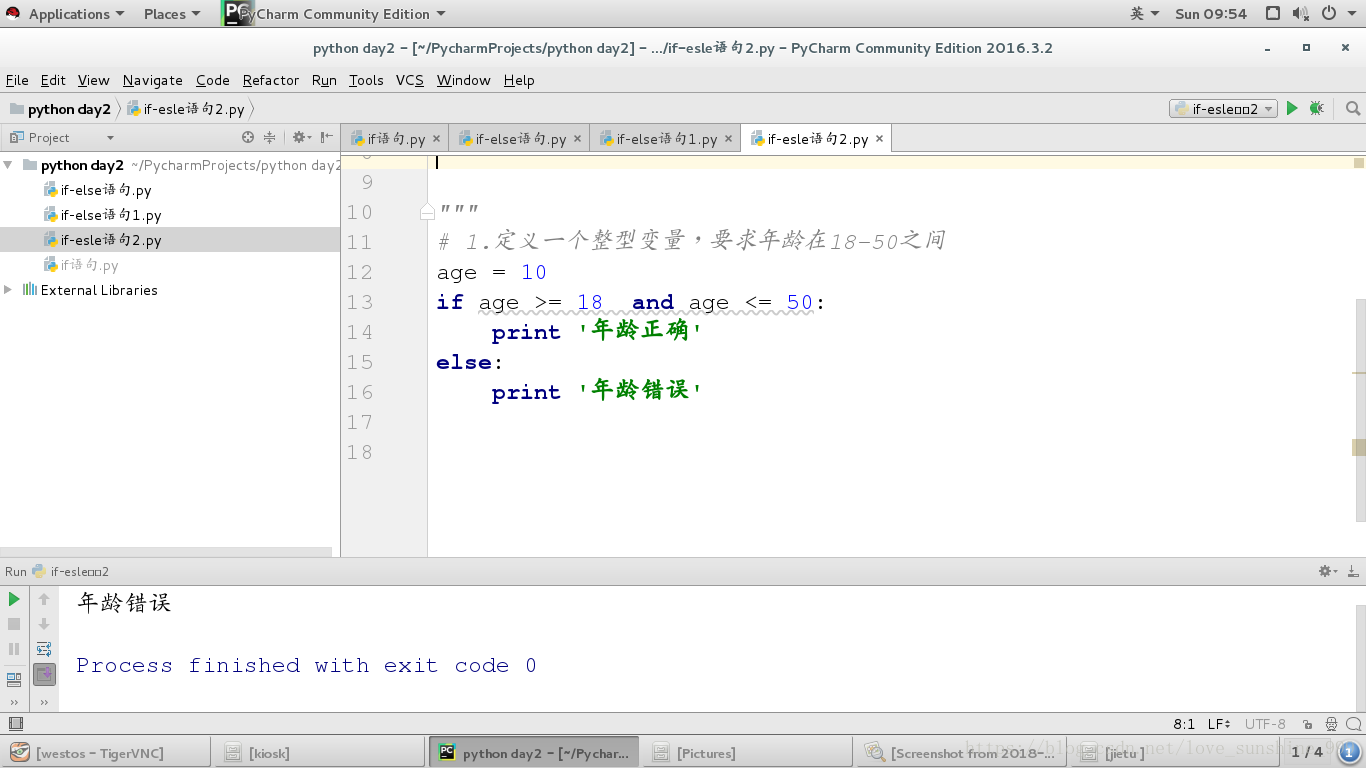
Task: Open GNOME Places menu
Action: pyautogui.click(x=171, y=14)
